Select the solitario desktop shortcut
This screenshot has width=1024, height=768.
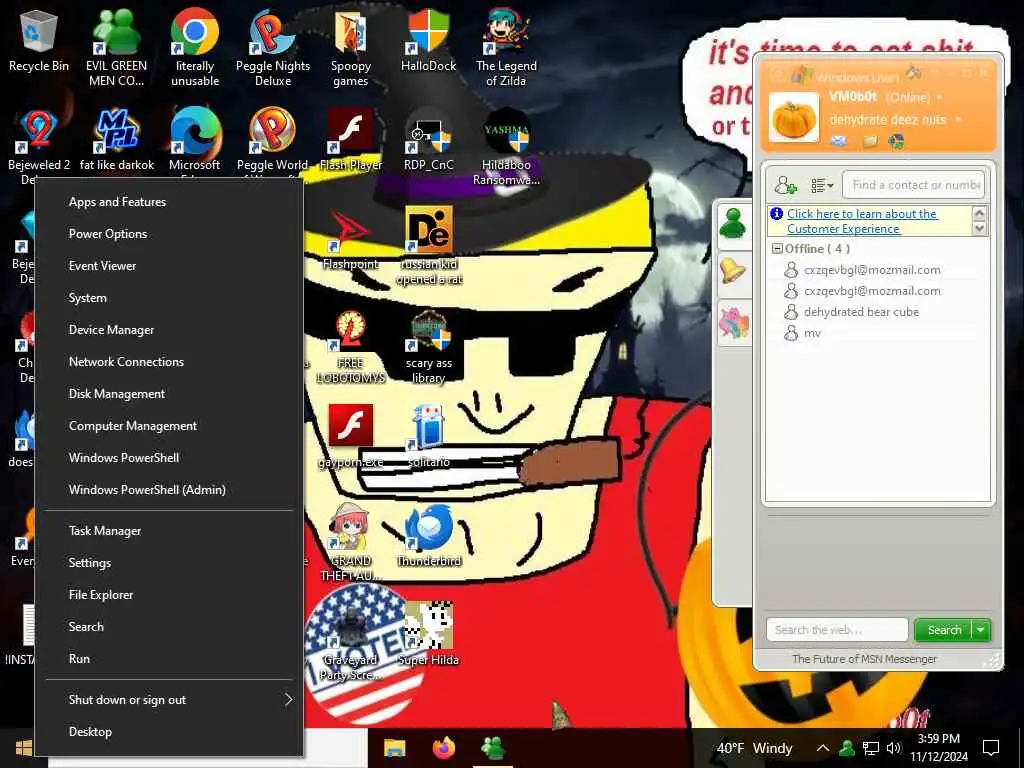[428, 436]
